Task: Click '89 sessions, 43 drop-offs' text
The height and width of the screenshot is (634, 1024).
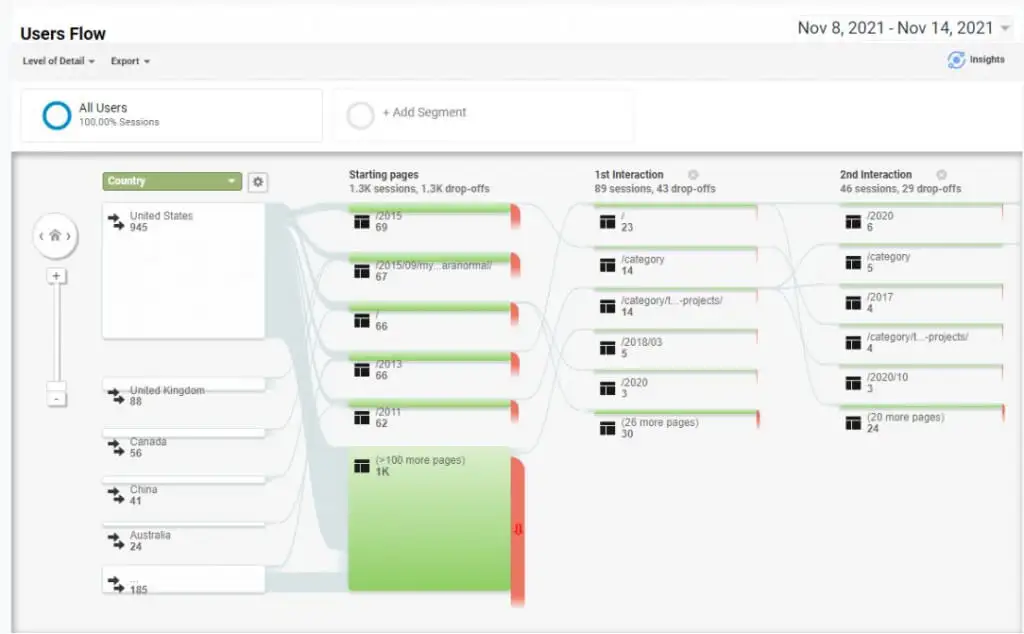Action: click(654, 189)
